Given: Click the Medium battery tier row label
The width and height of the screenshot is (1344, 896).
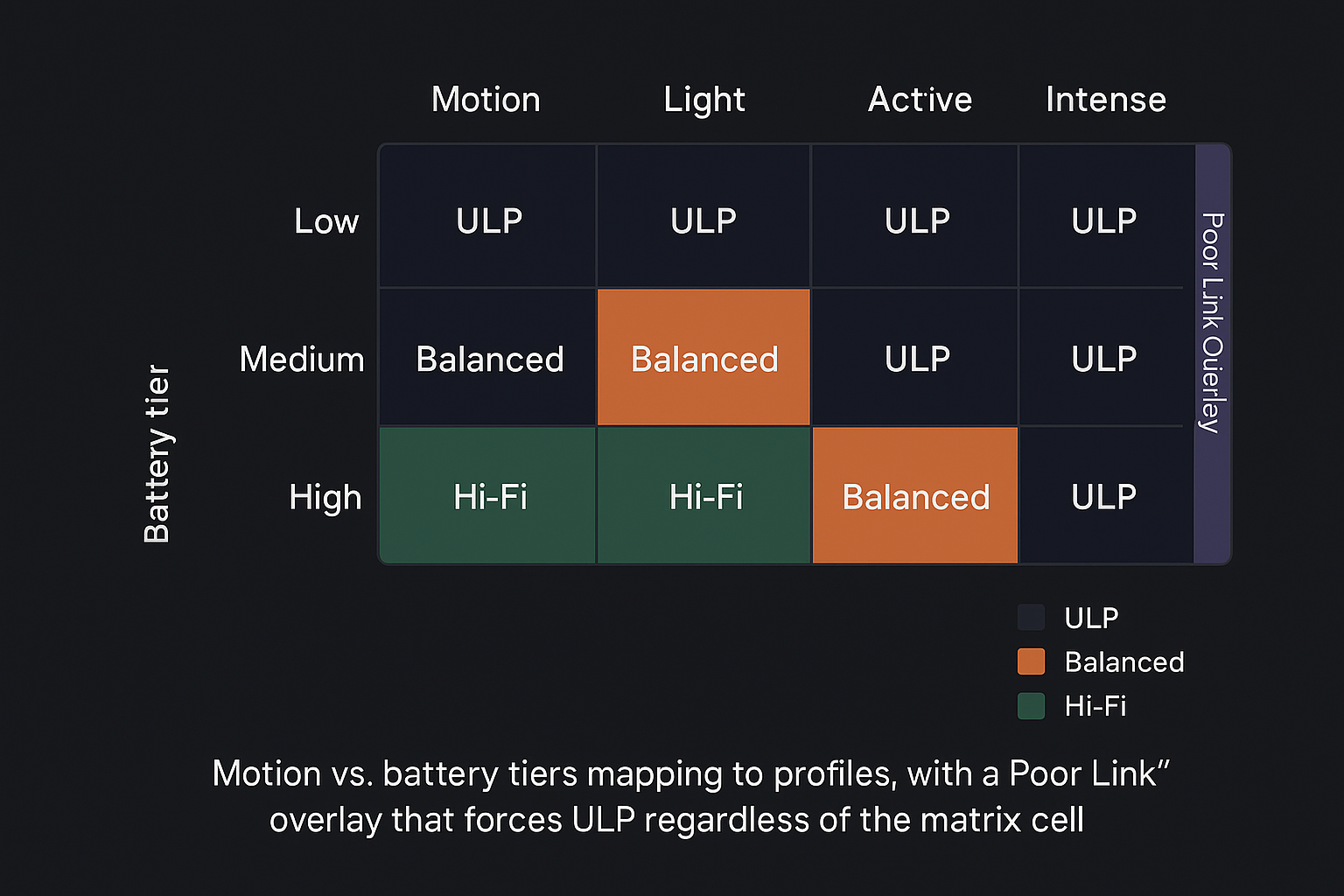Looking at the screenshot, I should pyautogui.click(x=302, y=359).
